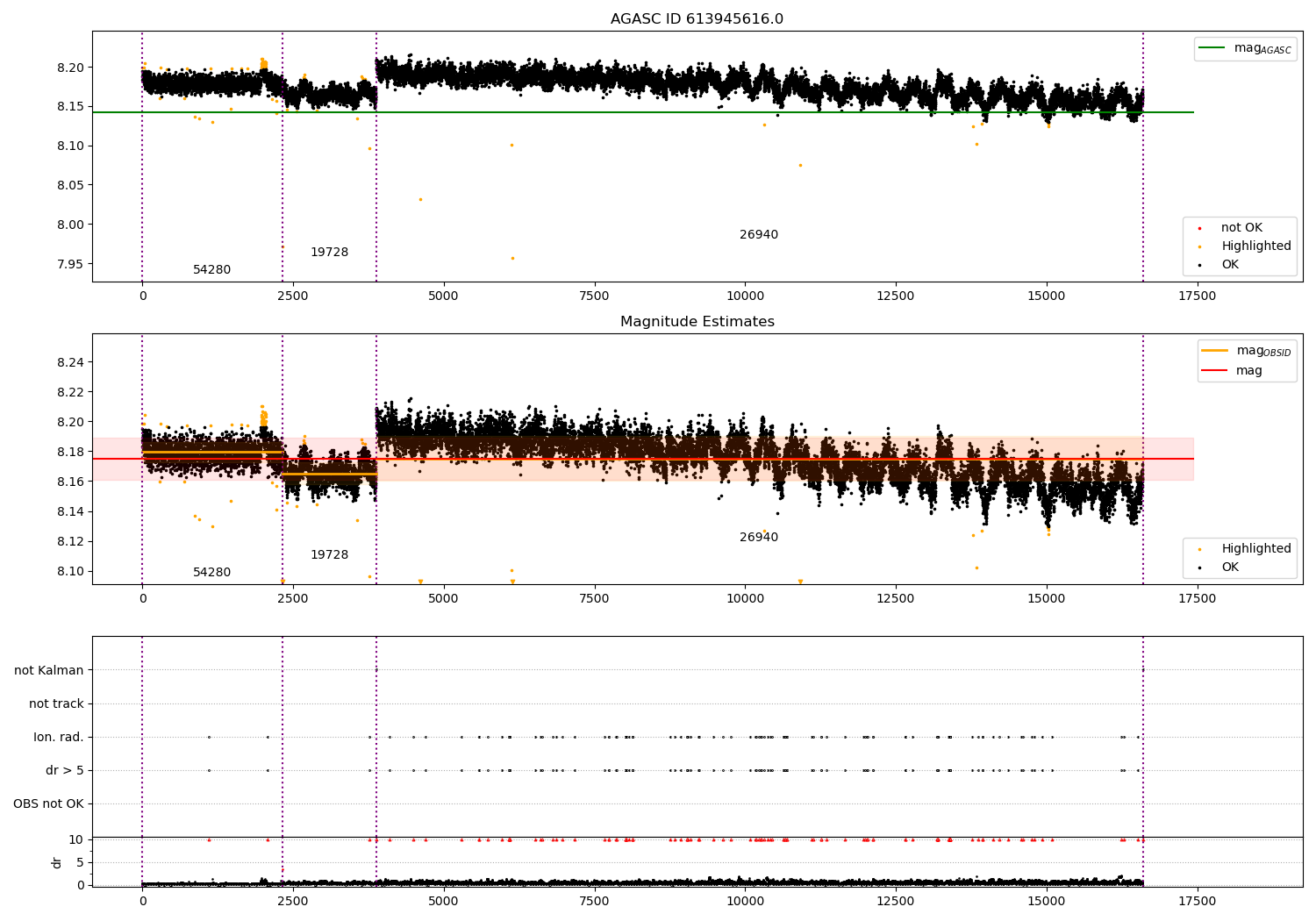
Task: Click the 8.00 y-axis tick label
Action: [69, 225]
